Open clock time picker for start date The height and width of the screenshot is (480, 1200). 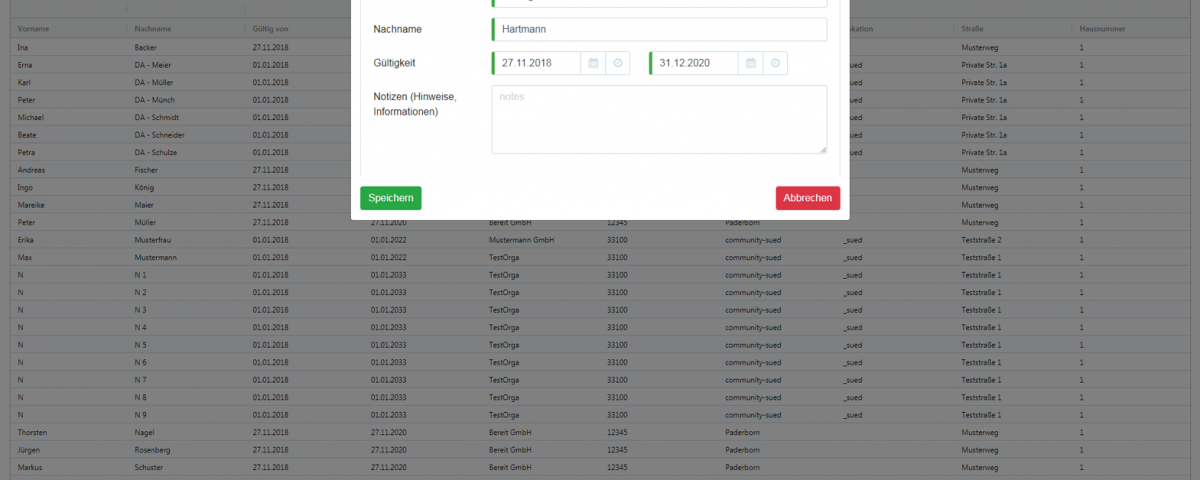pyautogui.click(x=618, y=63)
